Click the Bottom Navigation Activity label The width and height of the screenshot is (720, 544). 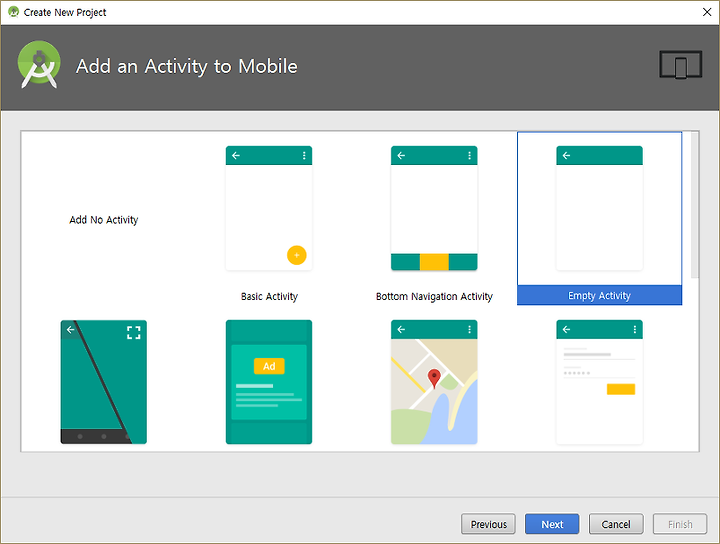pyautogui.click(x=434, y=297)
